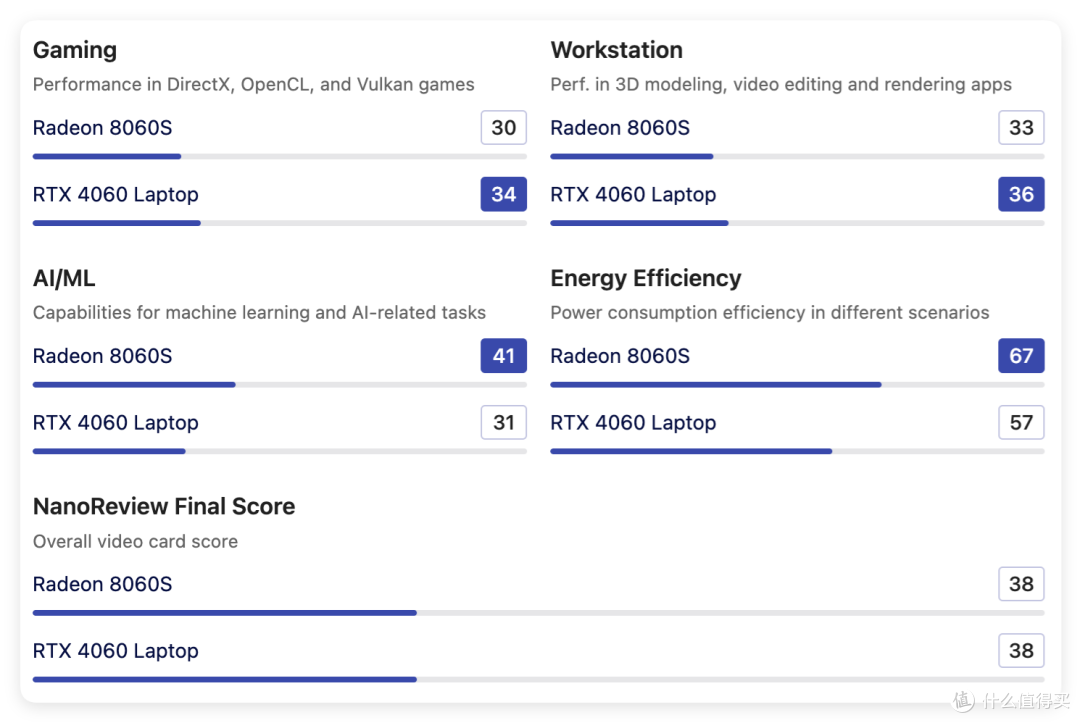Click the Gaming score badge showing 30
The height and width of the screenshot is (723, 1080).
503,127
